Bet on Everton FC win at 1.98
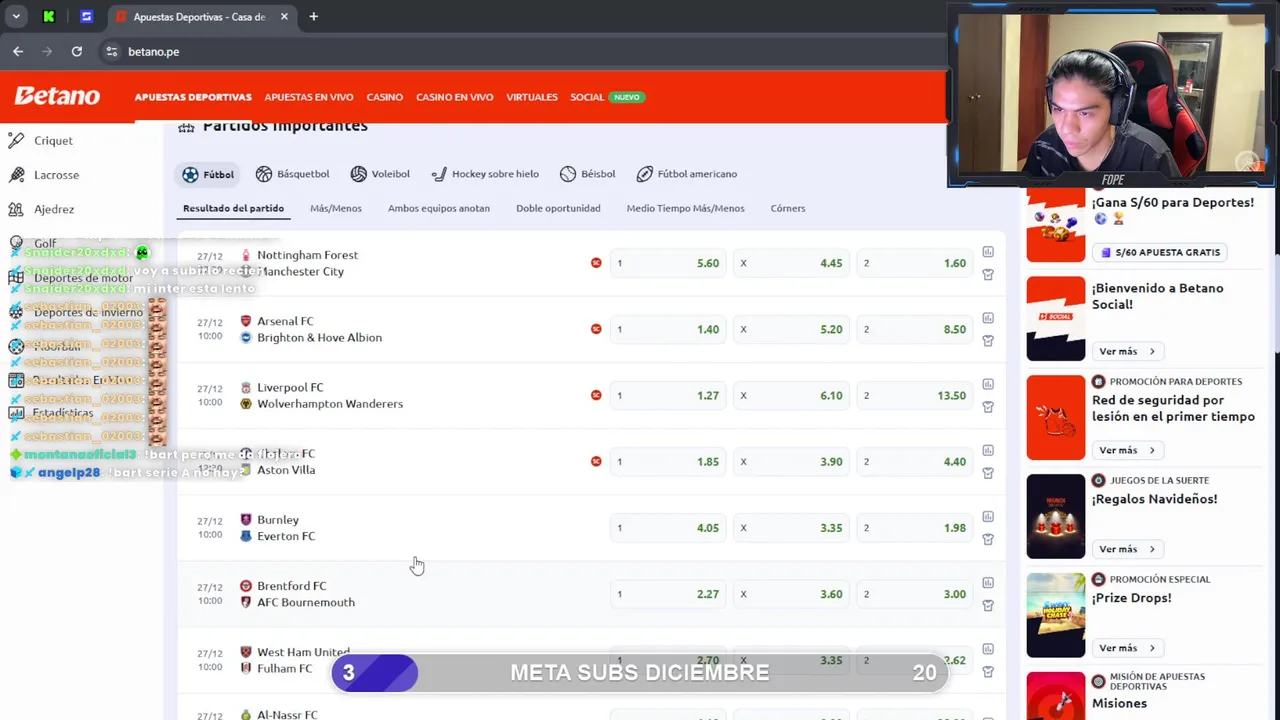 click(915, 528)
